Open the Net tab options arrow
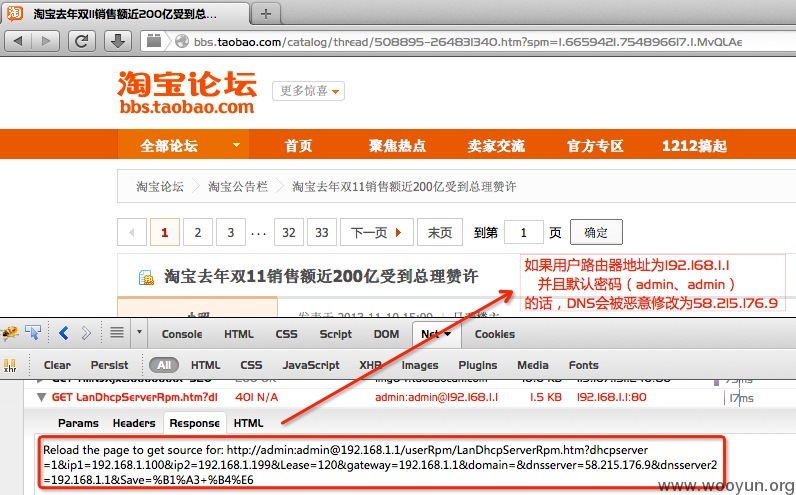This screenshot has width=796, height=495. (448, 334)
